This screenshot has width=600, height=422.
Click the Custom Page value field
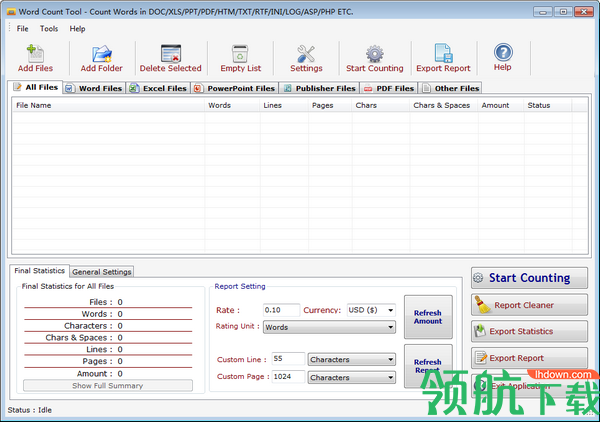tap(288, 376)
